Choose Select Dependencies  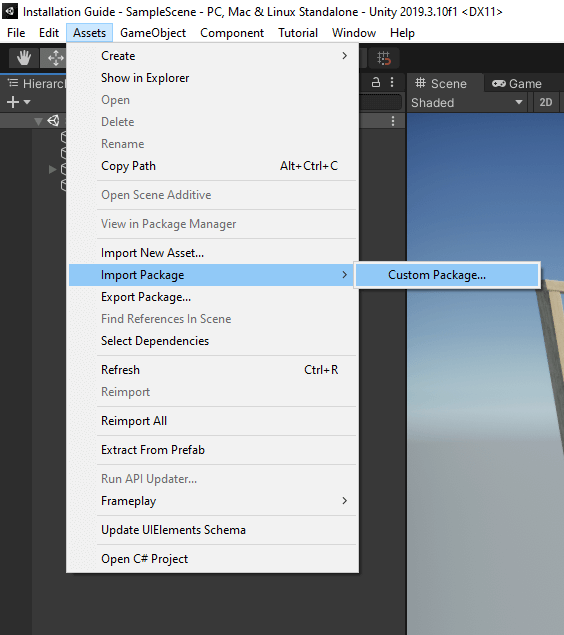click(x=213, y=341)
